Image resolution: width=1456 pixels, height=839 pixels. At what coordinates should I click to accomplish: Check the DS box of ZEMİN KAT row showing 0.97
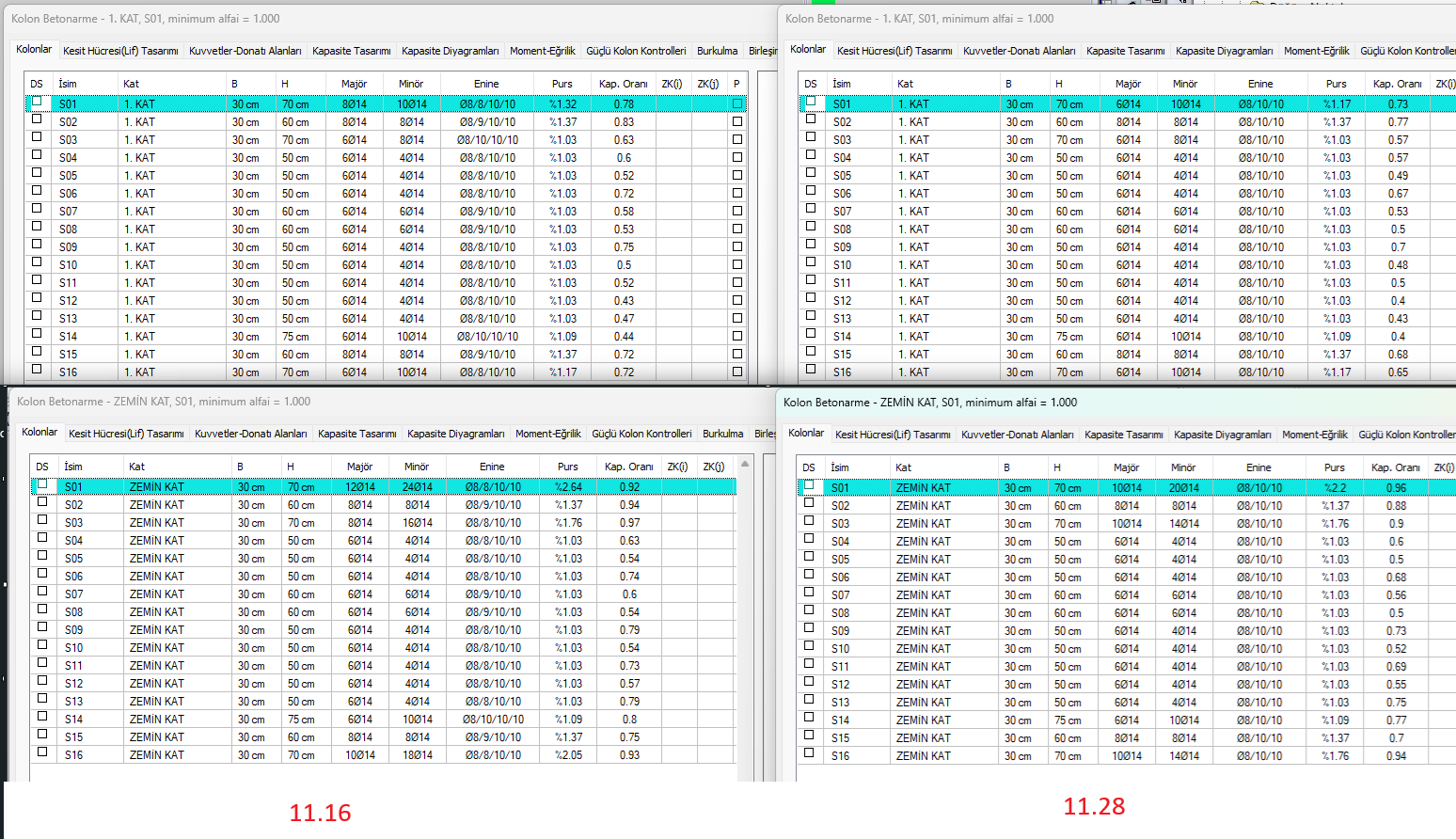pos(42,520)
